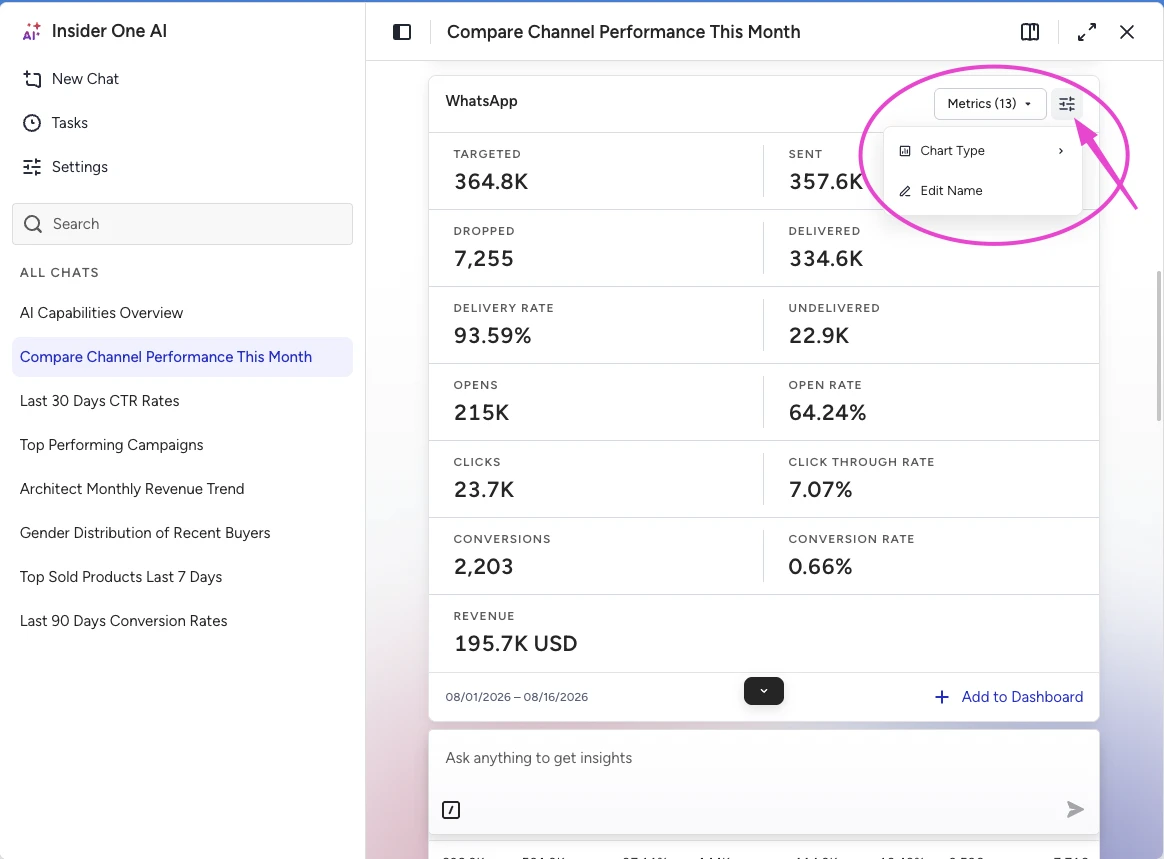The image size is (1164, 859).
Task: Toggle the sidebar panel icon
Action: pos(402,32)
